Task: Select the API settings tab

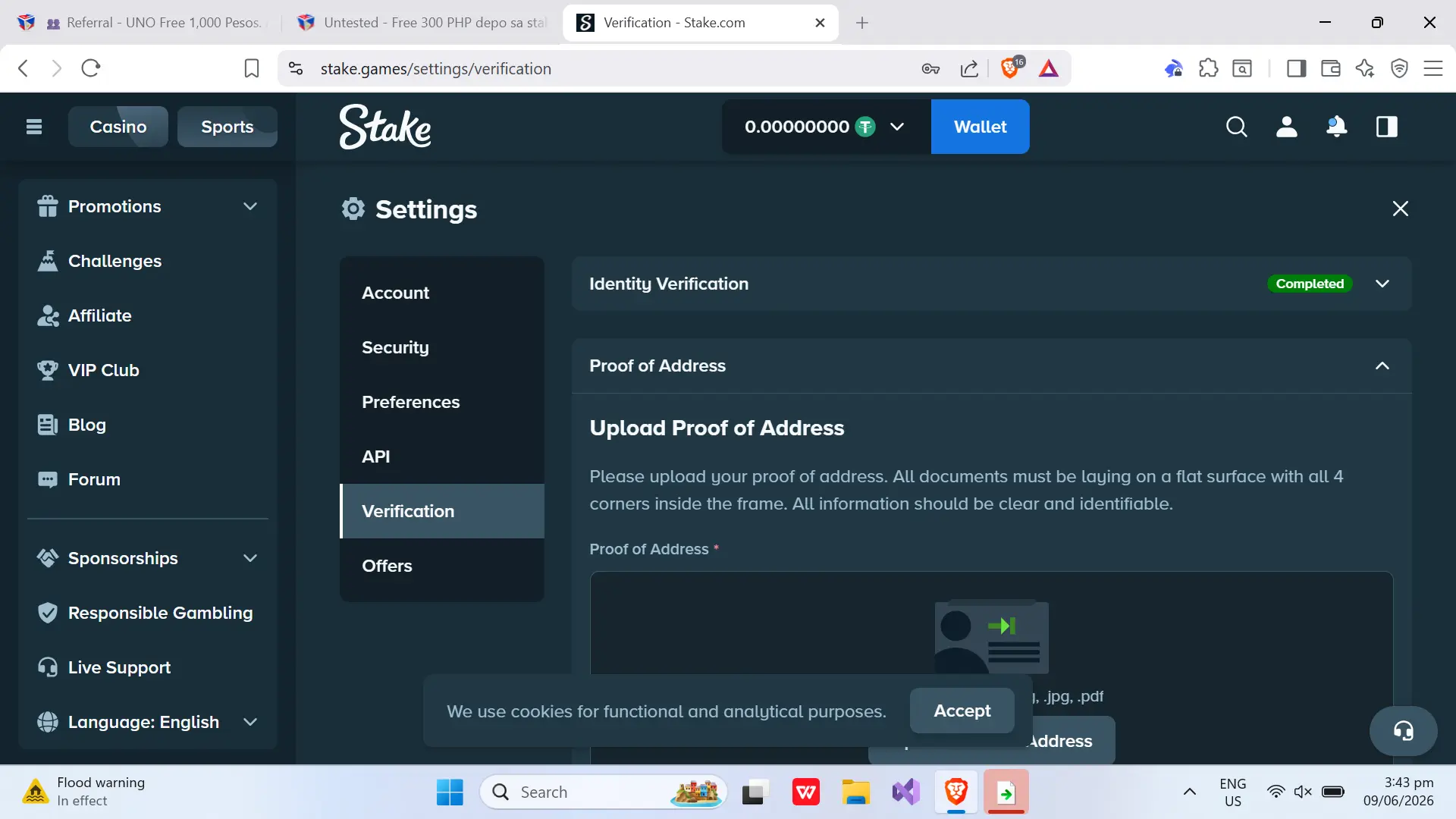Action: point(442,457)
